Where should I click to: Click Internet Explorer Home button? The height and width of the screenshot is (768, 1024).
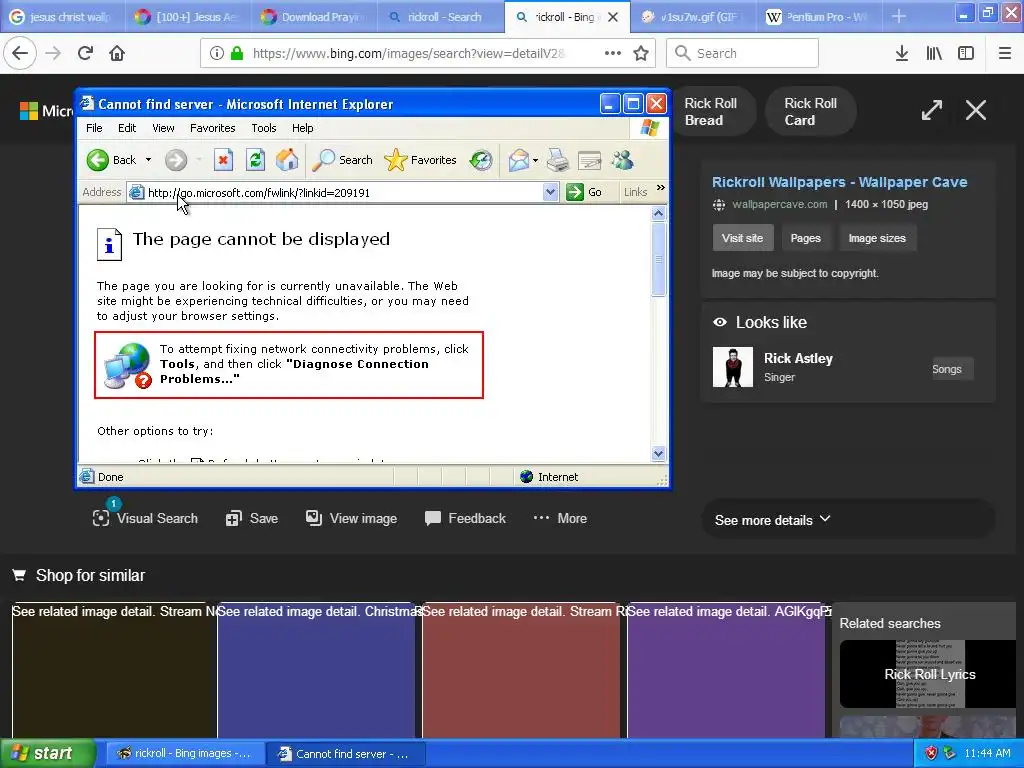tap(287, 160)
